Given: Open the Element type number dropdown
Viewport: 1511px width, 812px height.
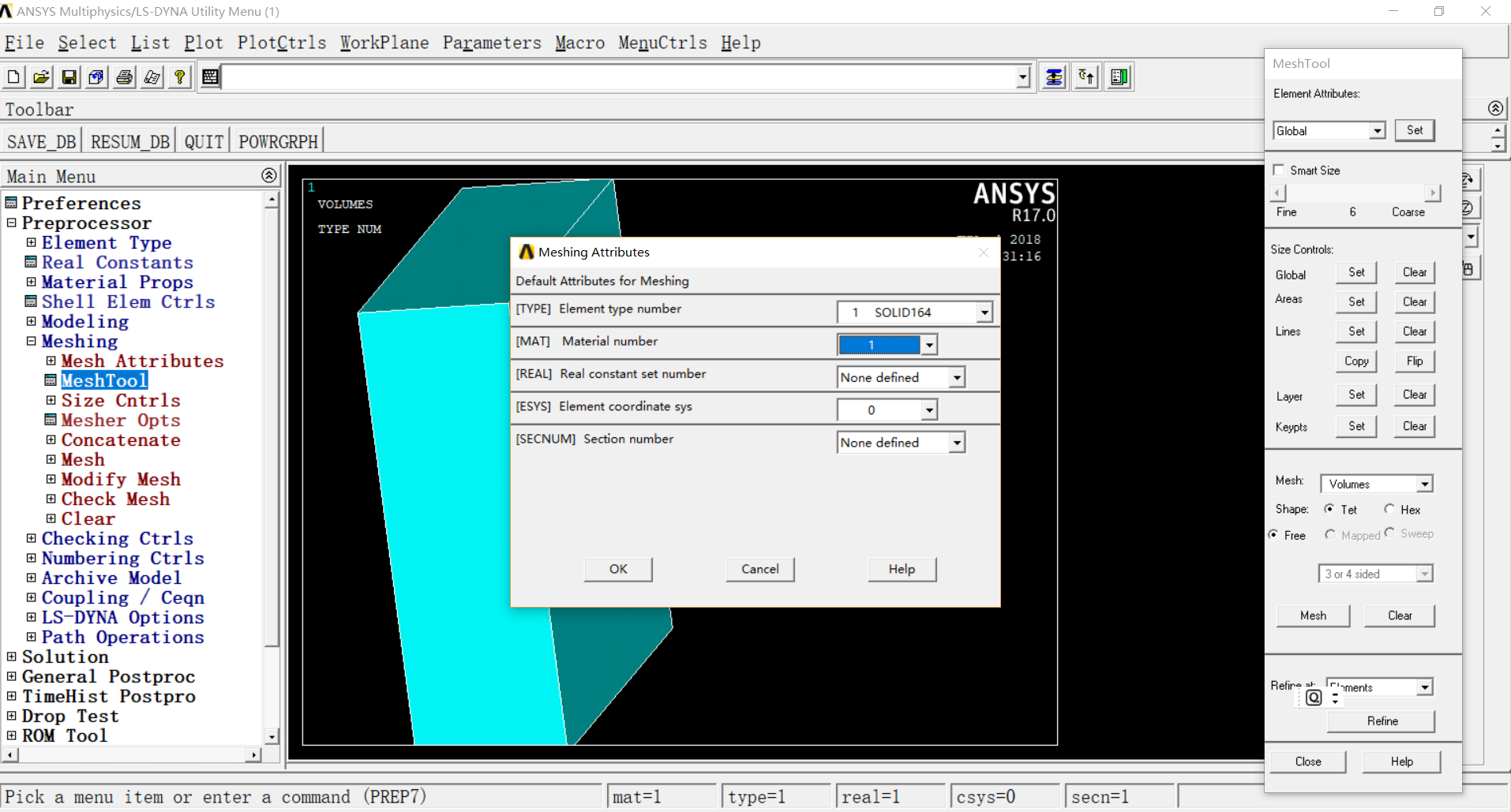Looking at the screenshot, I should coord(984,312).
